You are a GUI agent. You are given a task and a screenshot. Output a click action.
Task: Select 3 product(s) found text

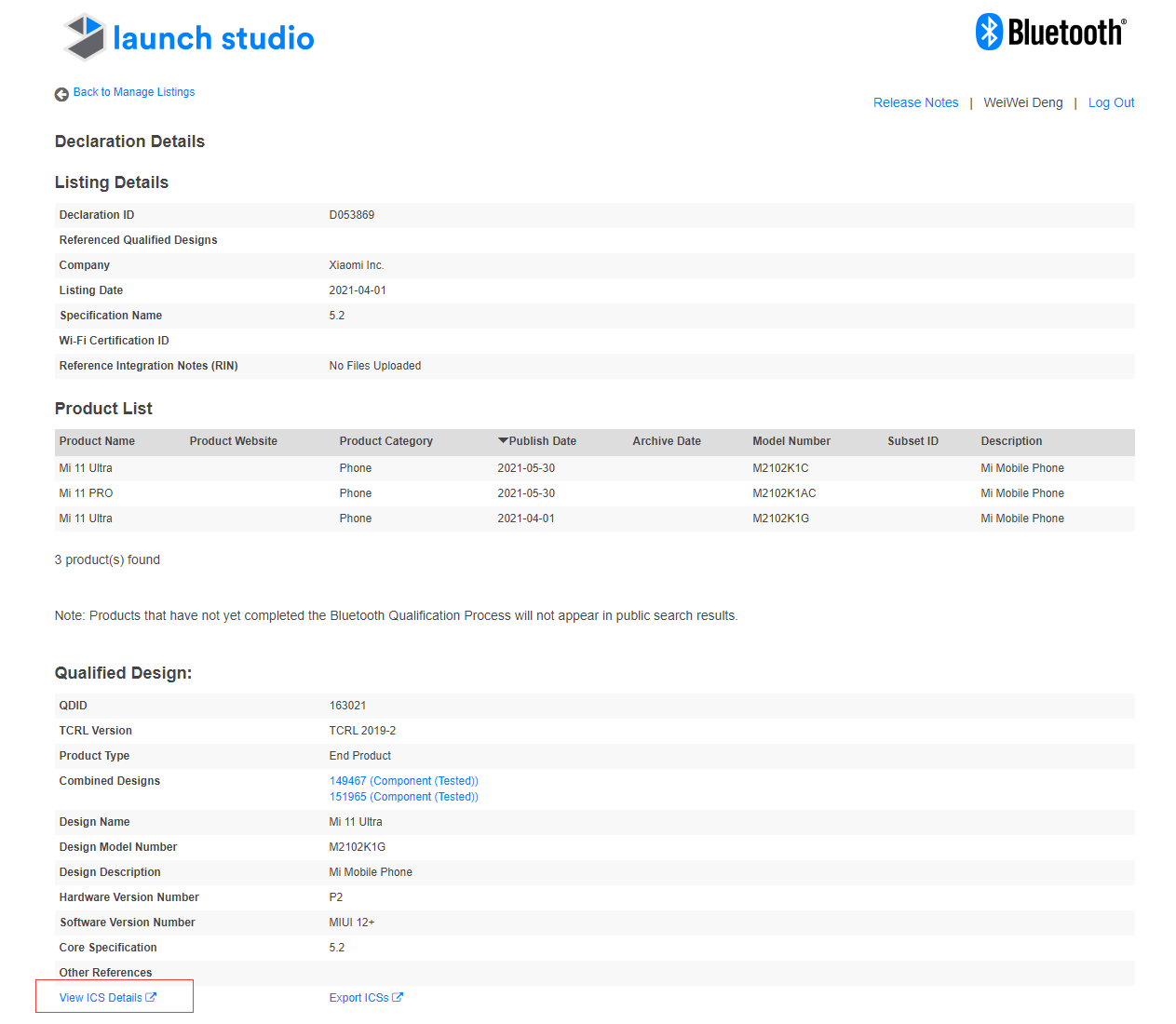coord(107,559)
